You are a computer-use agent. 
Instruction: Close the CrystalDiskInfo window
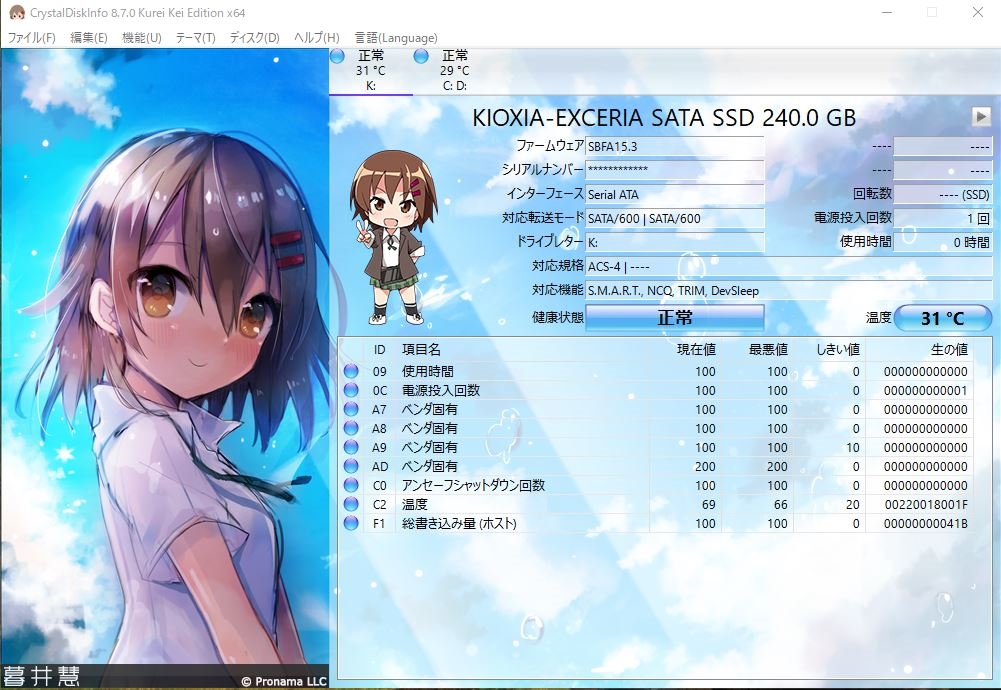pyautogui.click(x=977, y=12)
